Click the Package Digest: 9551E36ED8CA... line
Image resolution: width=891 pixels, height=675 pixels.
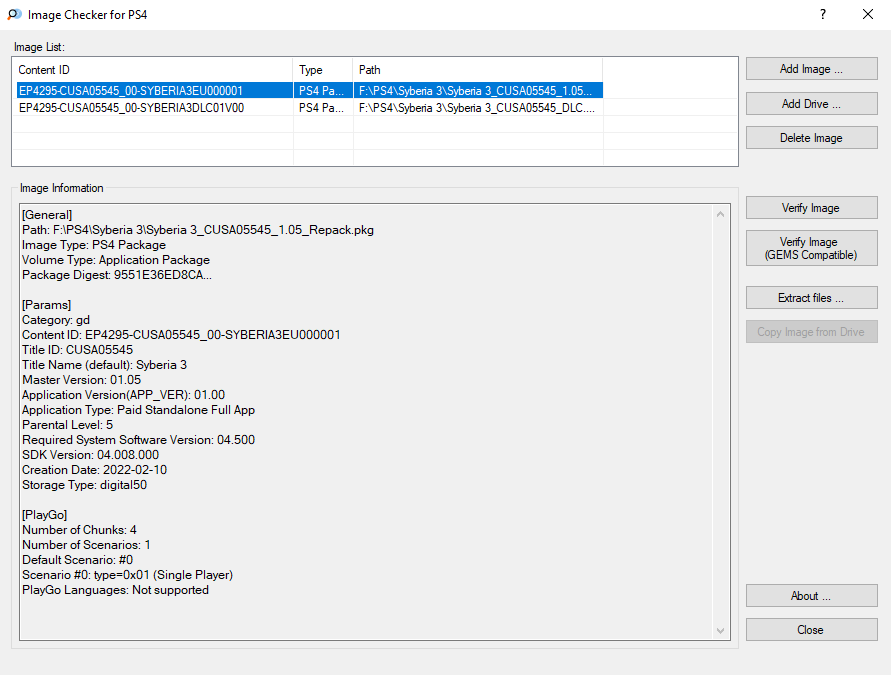coord(116,275)
